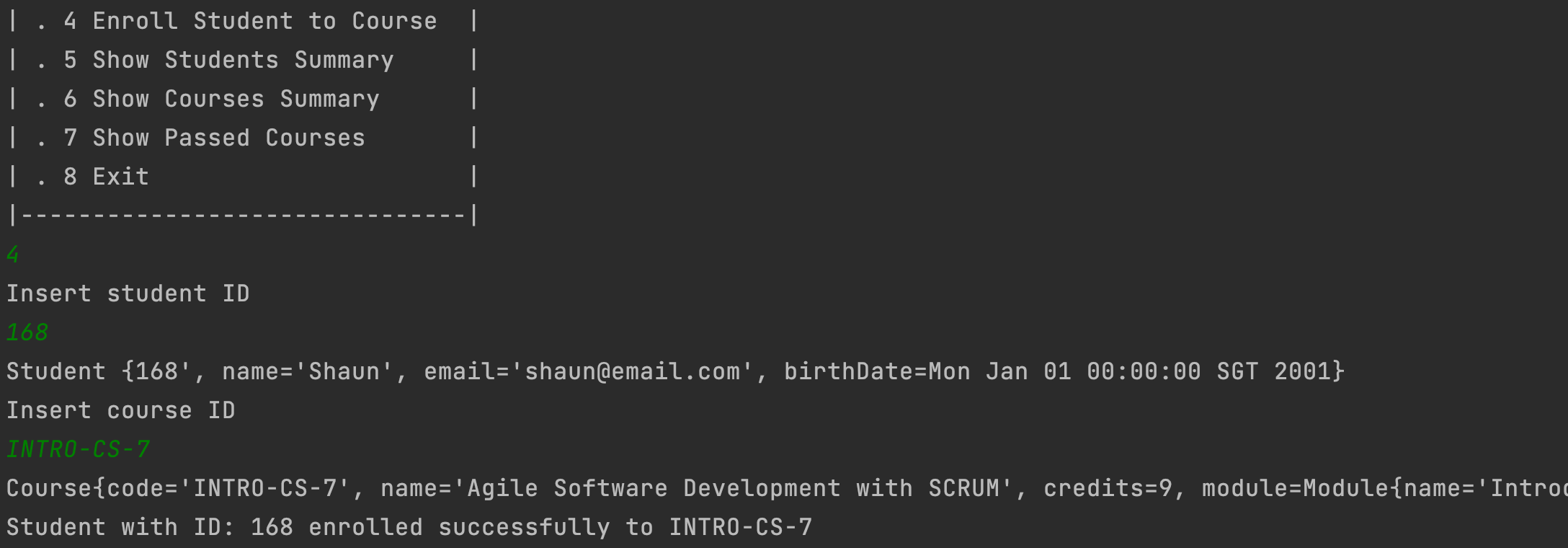Click 'Agile Software Development with SCRUM' course name
This screenshot has width=1568, height=548.
(x=733, y=488)
